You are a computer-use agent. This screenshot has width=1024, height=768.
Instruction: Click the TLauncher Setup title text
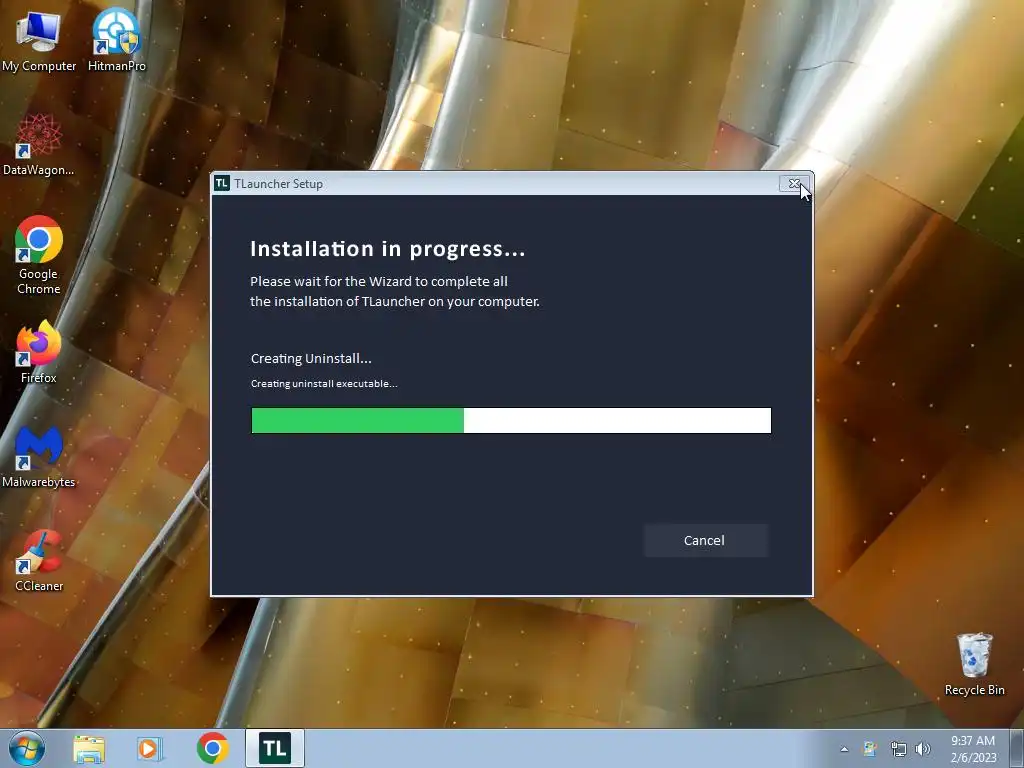coord(278,184)
